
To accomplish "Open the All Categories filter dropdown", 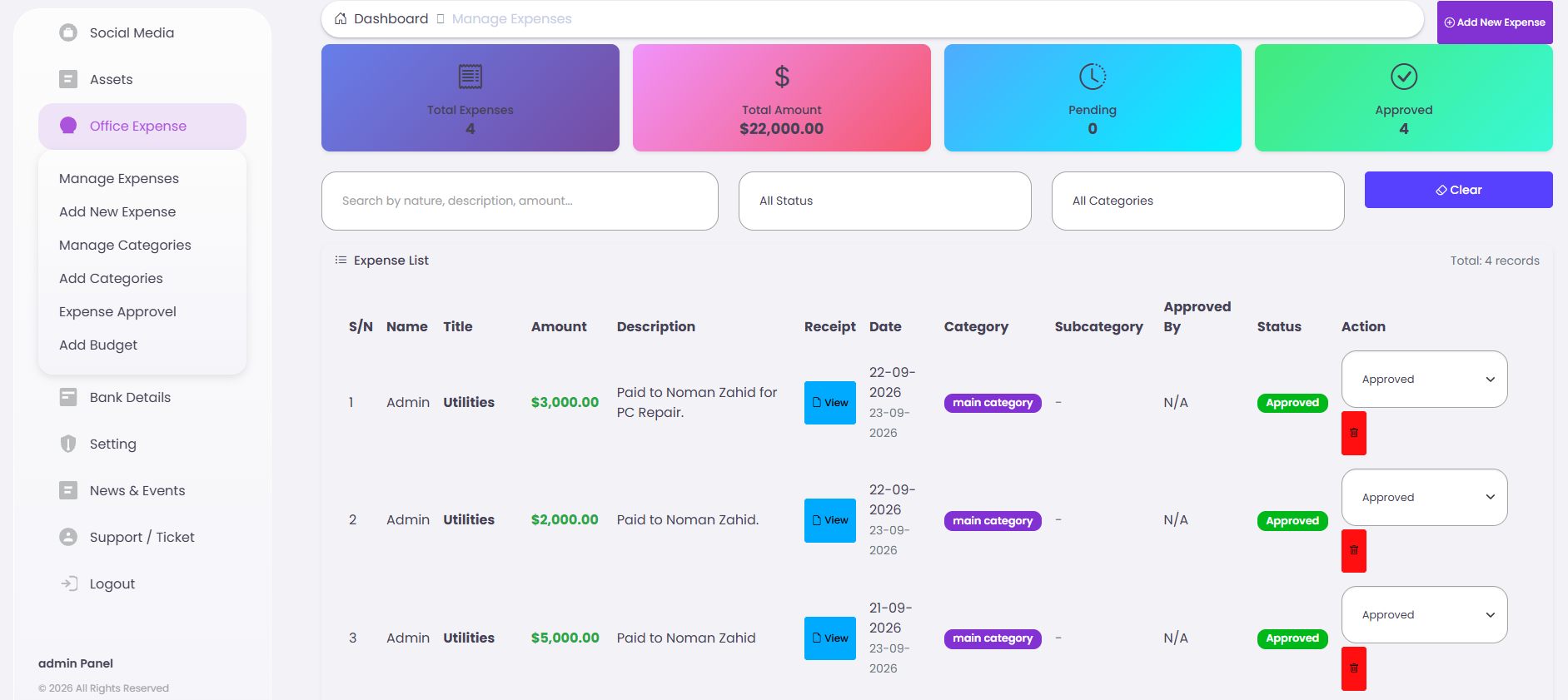I will 1198,201.
